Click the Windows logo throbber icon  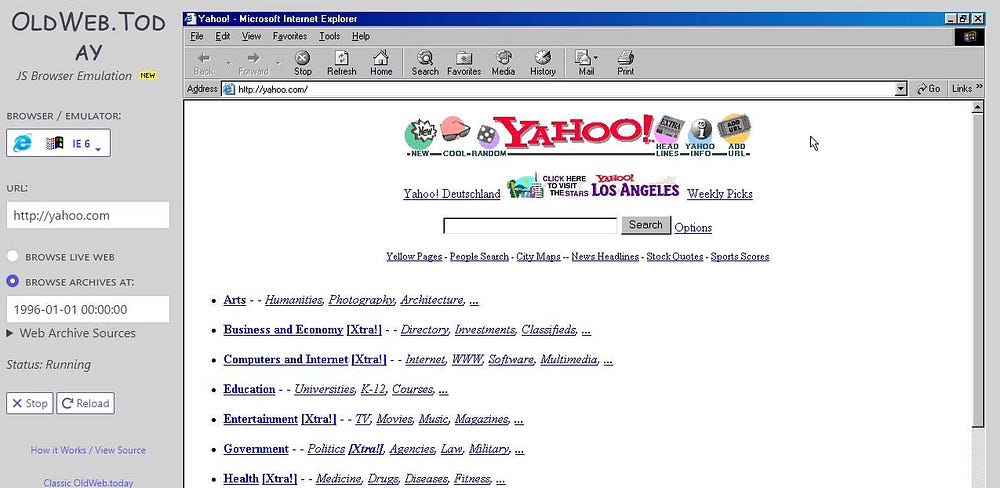click(969, 37)
